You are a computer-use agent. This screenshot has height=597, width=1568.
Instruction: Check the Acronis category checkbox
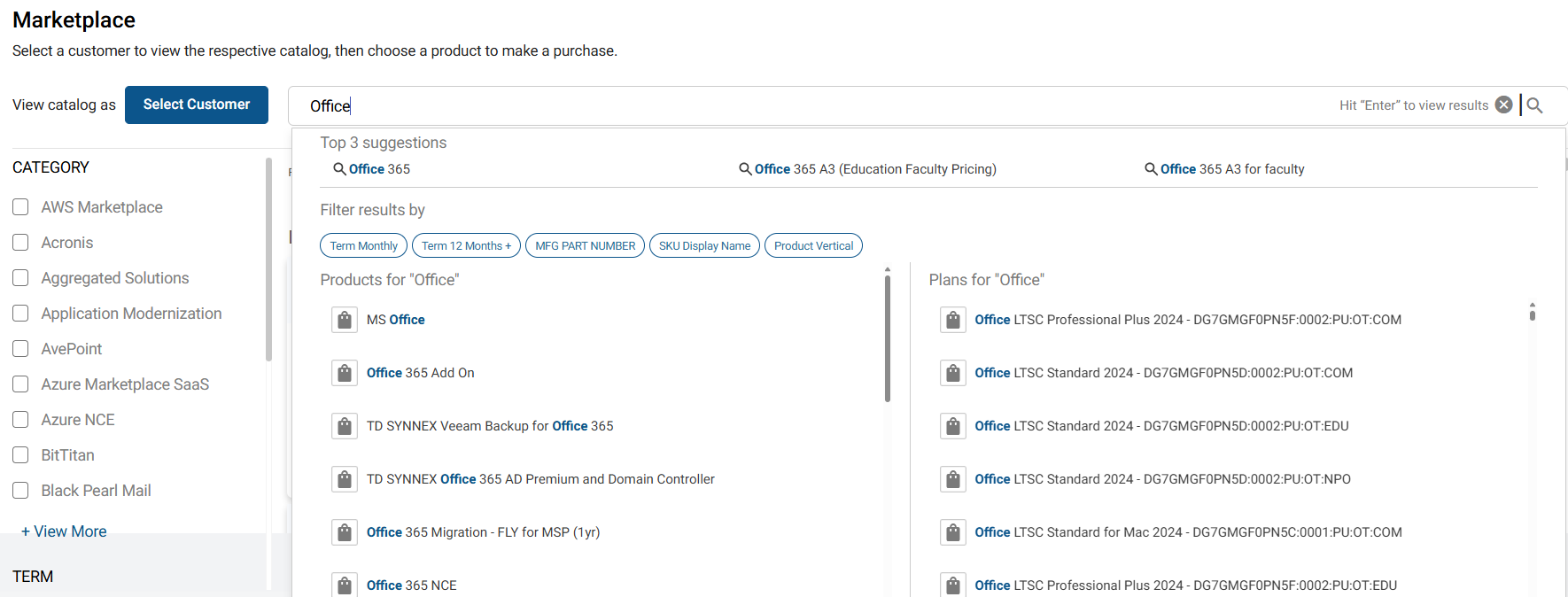20,243
